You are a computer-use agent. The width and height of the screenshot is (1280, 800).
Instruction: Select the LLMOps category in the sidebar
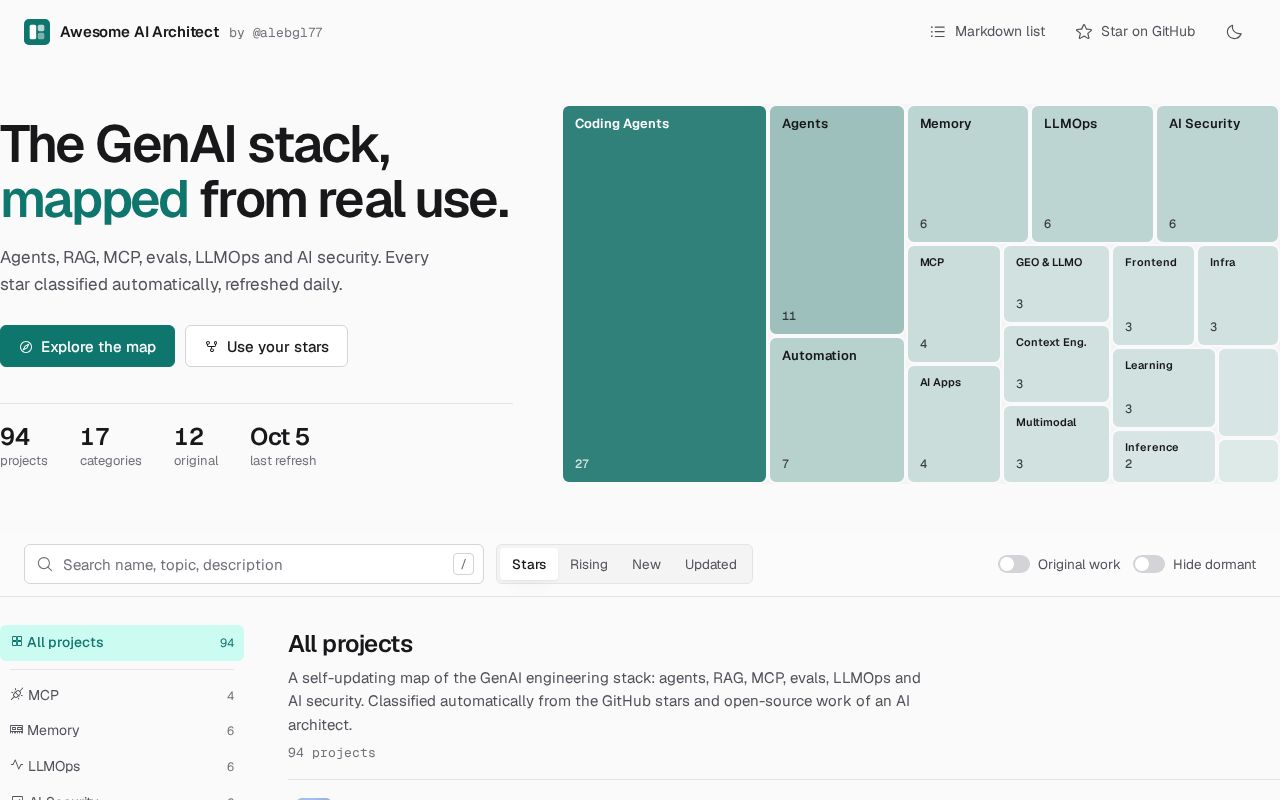click(x=122, y=767)
